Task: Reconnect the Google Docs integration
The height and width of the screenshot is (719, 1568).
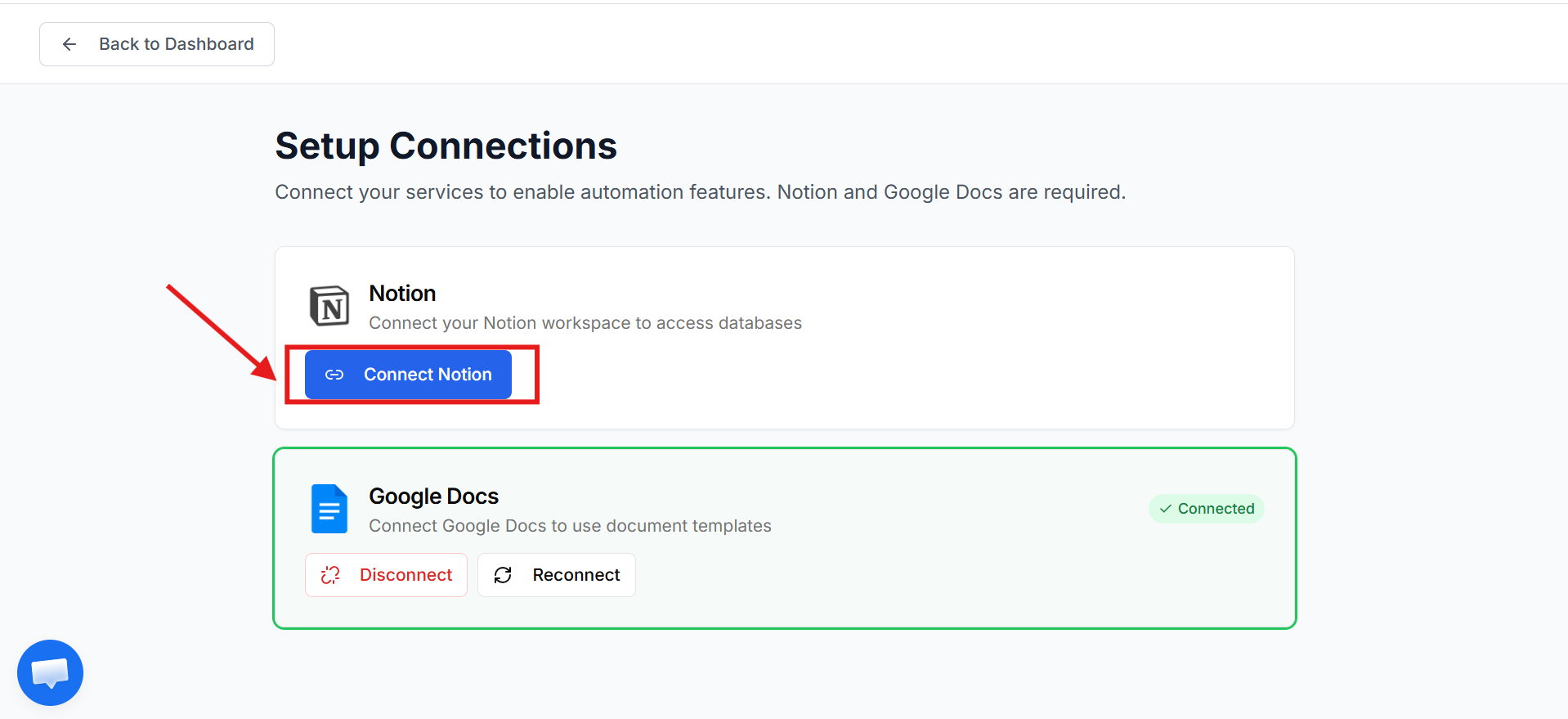Action: [557, 575]
